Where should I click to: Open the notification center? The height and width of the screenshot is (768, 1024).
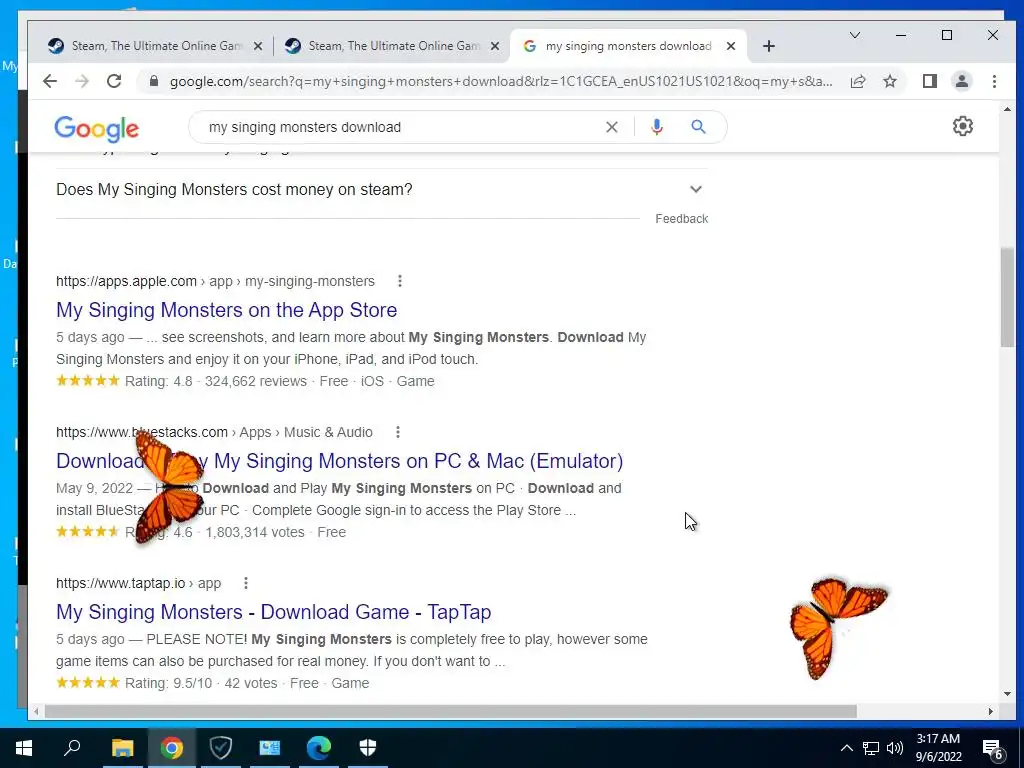coord(992,748)
